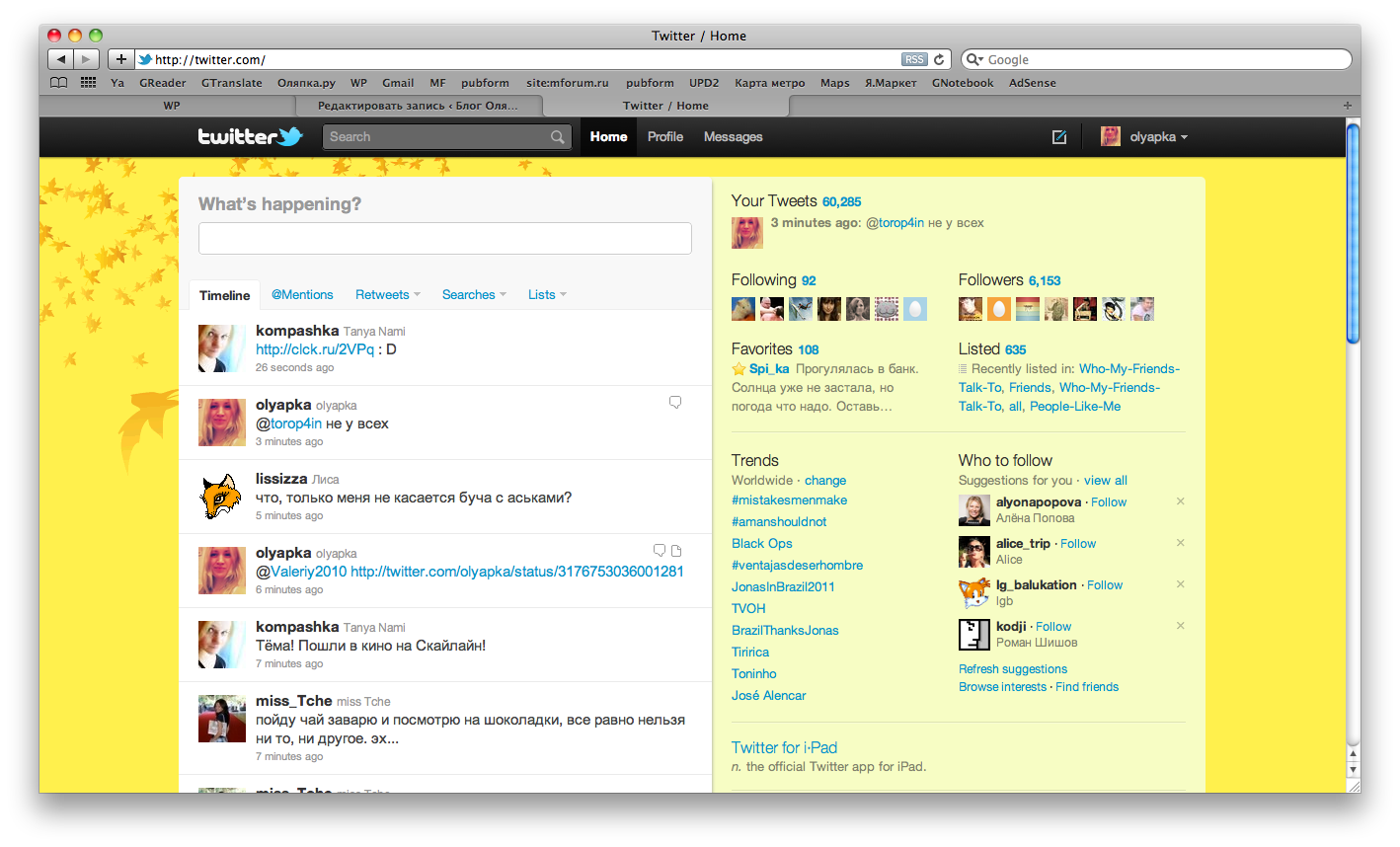Expand the Retweets dropdown
Viewport: 1400px width, 847px height.
pos(388,294)
